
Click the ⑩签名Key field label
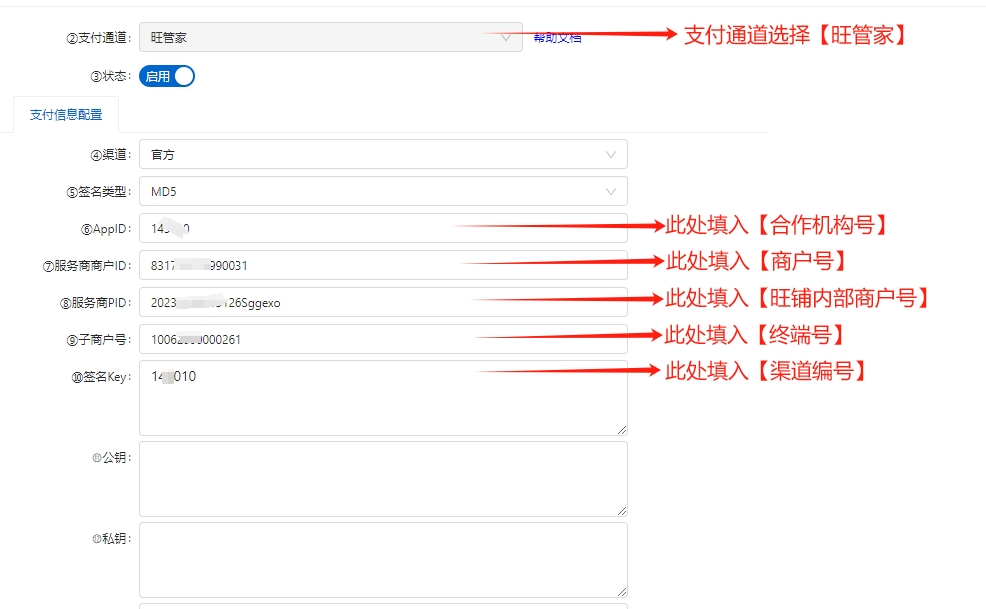[101, 377]
